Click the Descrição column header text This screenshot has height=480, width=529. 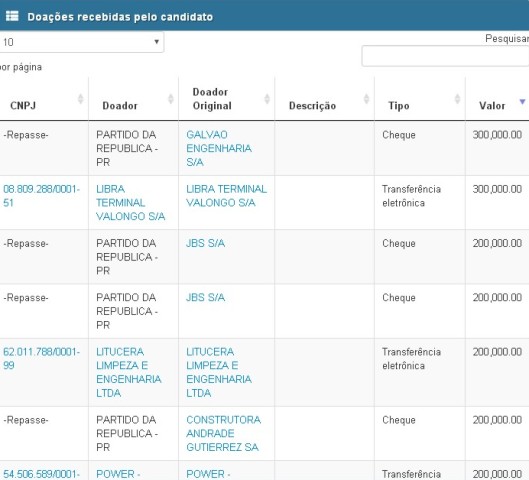pyautogui.click(x=312, y=106)
